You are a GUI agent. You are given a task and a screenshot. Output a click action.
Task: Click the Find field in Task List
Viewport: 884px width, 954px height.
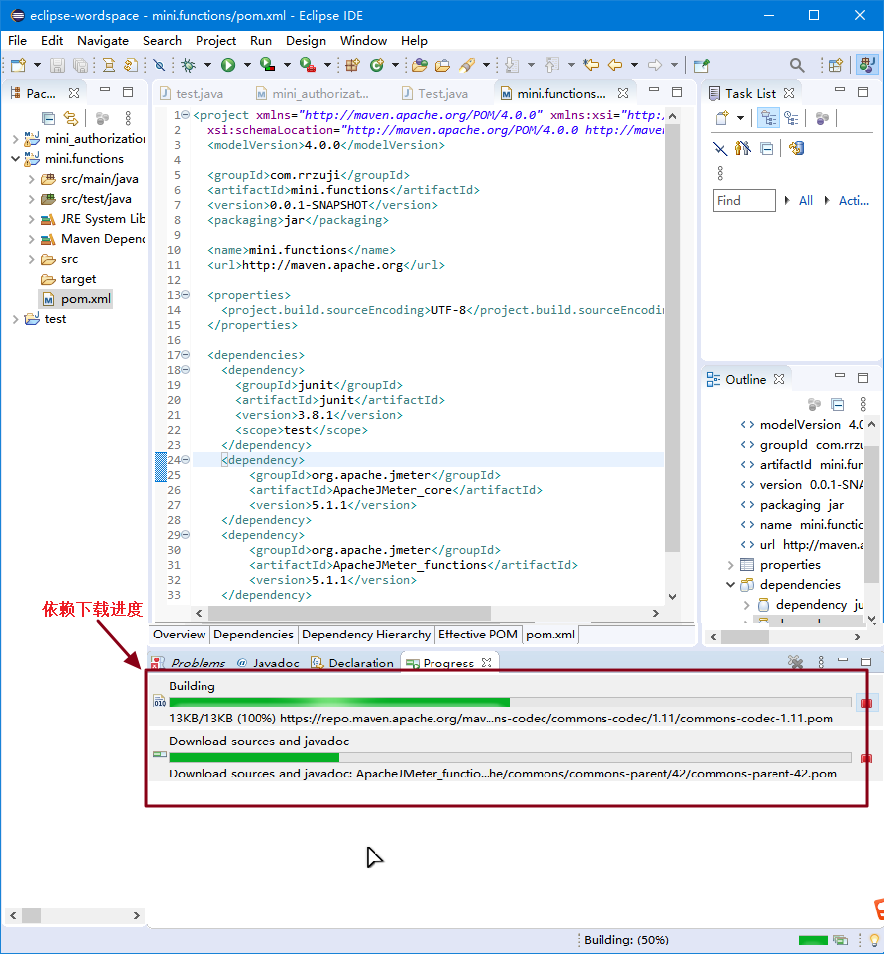pos(744,201)
